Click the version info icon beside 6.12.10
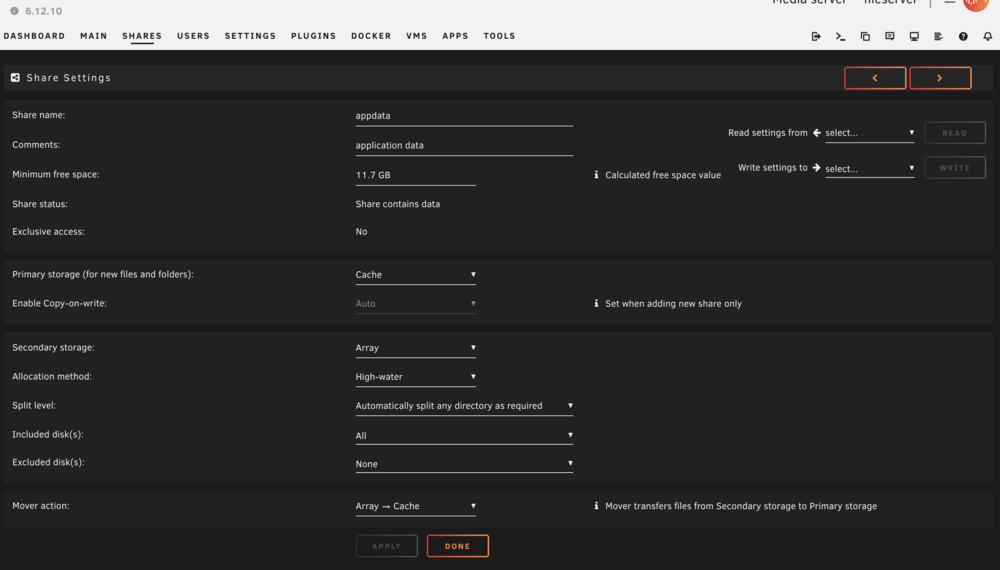The height and width of the screenshot is (570, 1000). (14, 11)
